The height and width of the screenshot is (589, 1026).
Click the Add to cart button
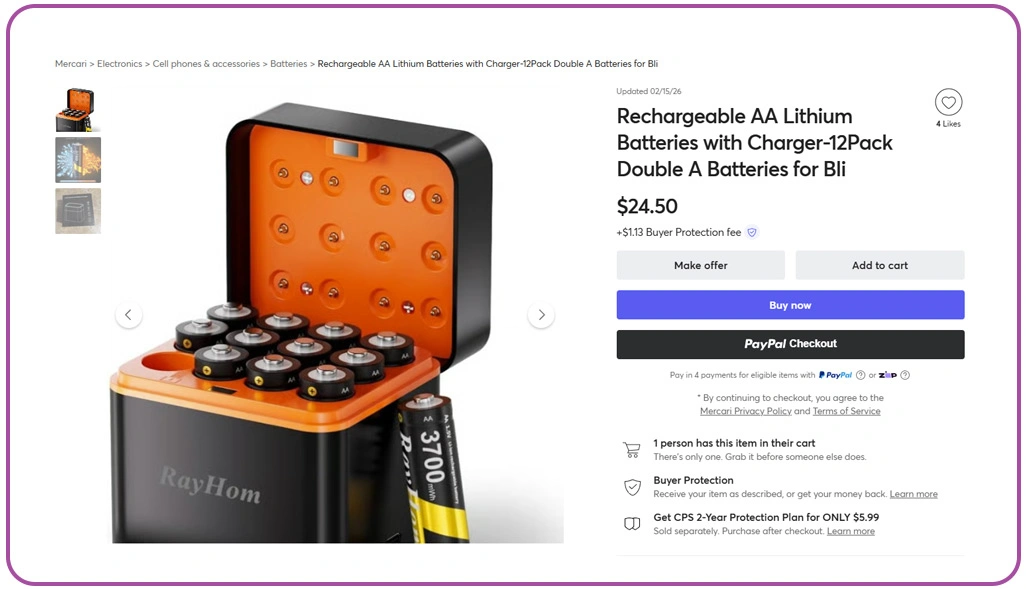879,265
